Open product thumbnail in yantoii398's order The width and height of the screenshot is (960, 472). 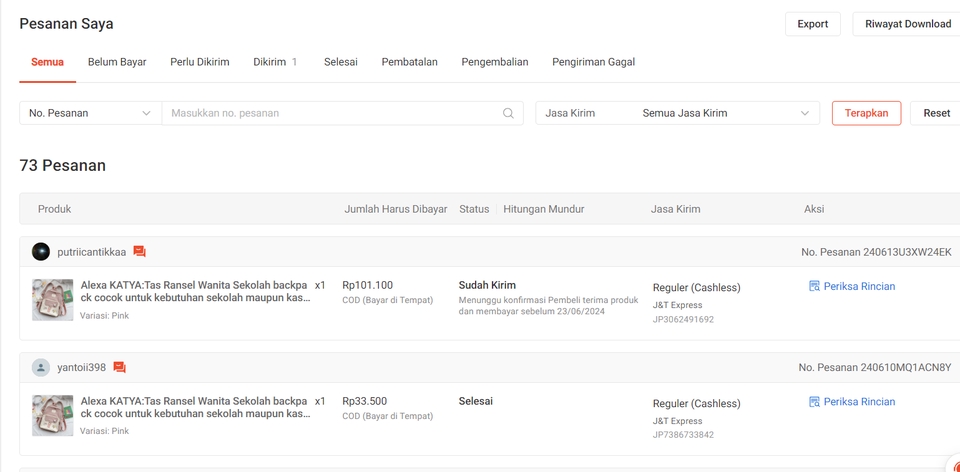click(x=53, y=416)
